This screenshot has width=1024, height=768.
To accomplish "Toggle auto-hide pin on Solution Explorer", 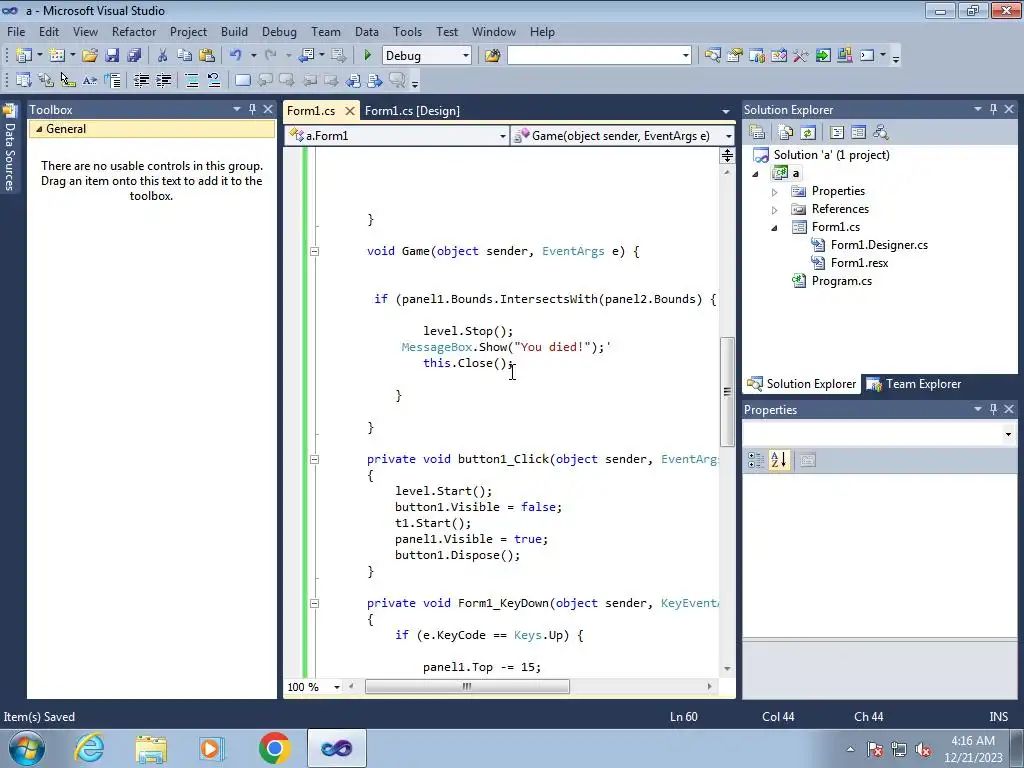I will tap(993, 110).
